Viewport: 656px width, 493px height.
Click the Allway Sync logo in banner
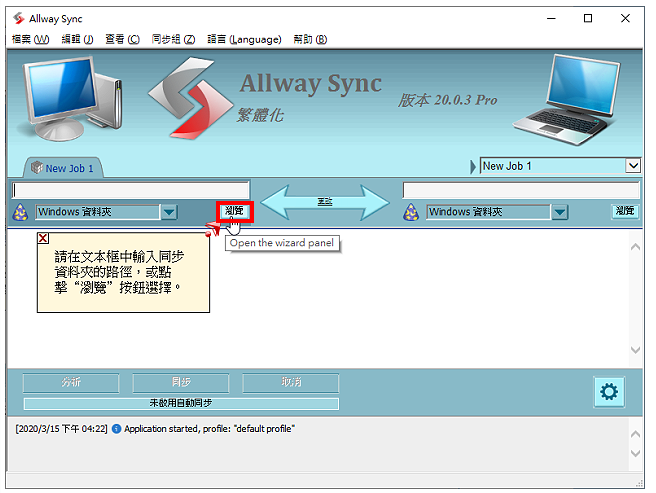[x=190, y=98]
